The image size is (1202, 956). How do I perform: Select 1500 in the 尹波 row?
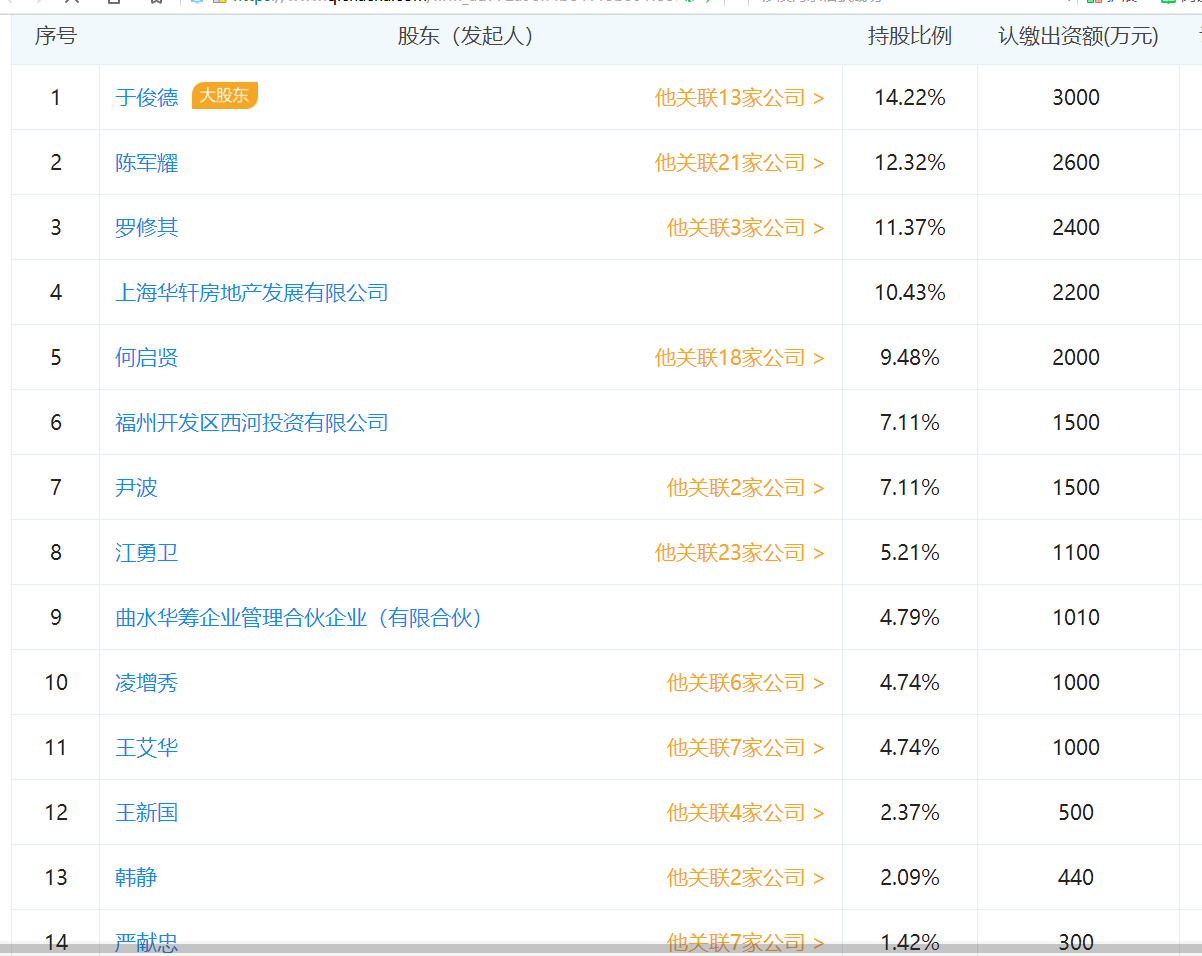1076,487
